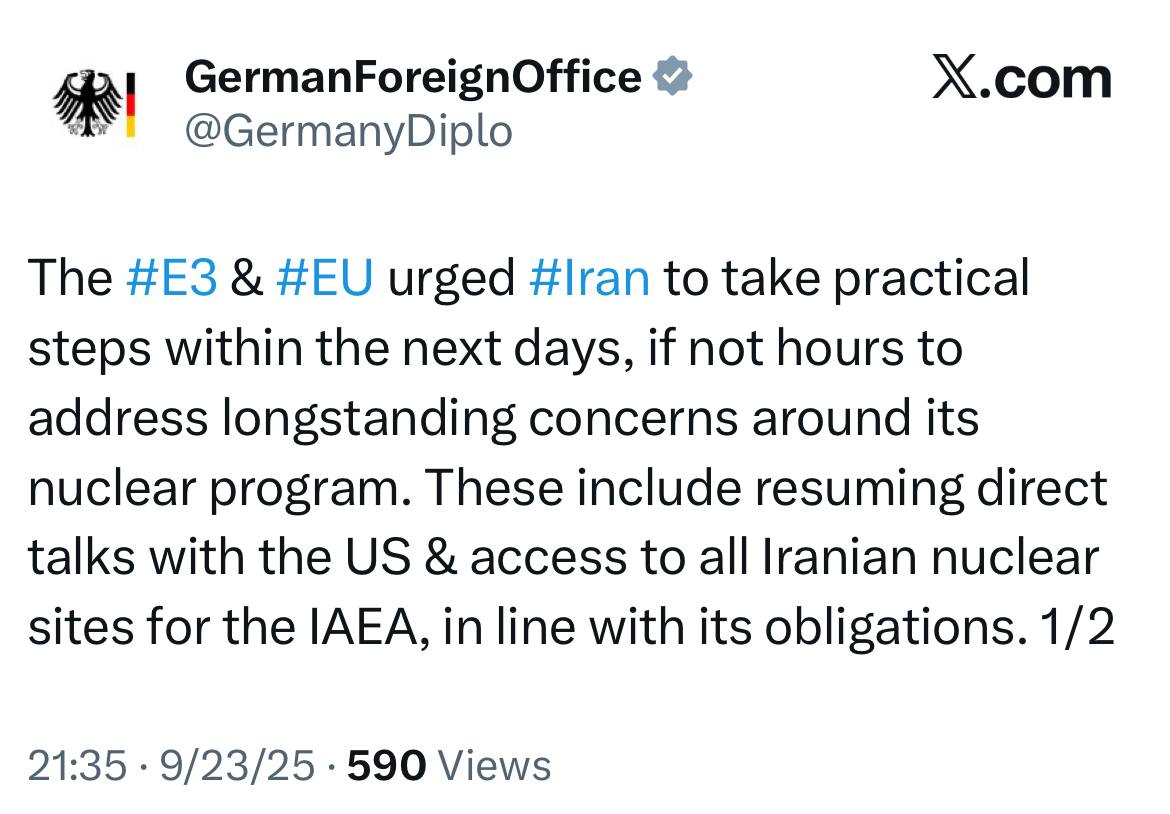Click the Views label
The width and height of the screenshot is (1170, 814).
pyautogui.click(x=495, y=766)
